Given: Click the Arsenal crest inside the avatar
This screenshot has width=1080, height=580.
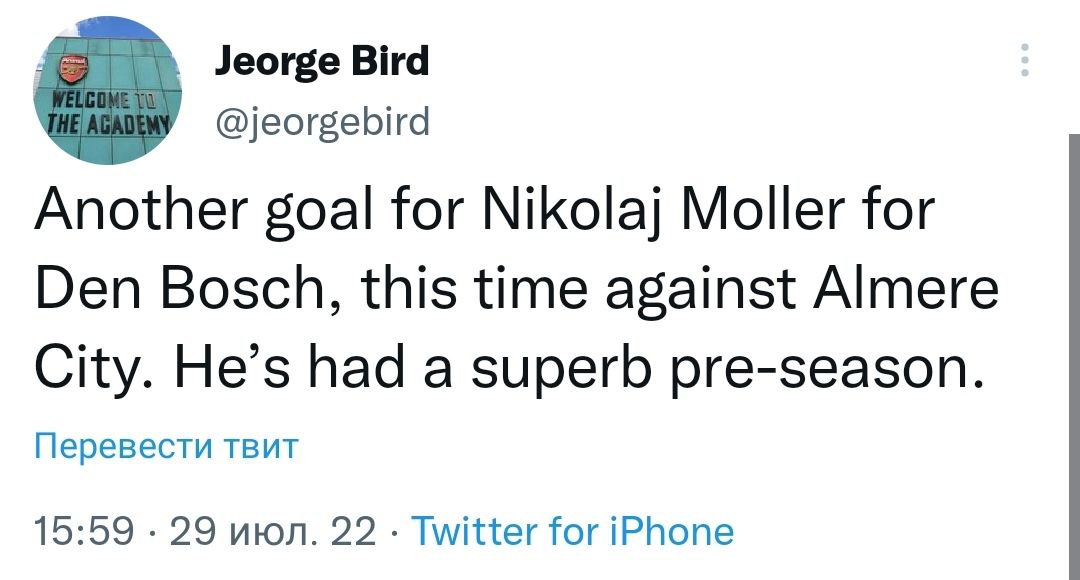Looking at the screenshot, I should pyautogui.click(x=73, y=68).
